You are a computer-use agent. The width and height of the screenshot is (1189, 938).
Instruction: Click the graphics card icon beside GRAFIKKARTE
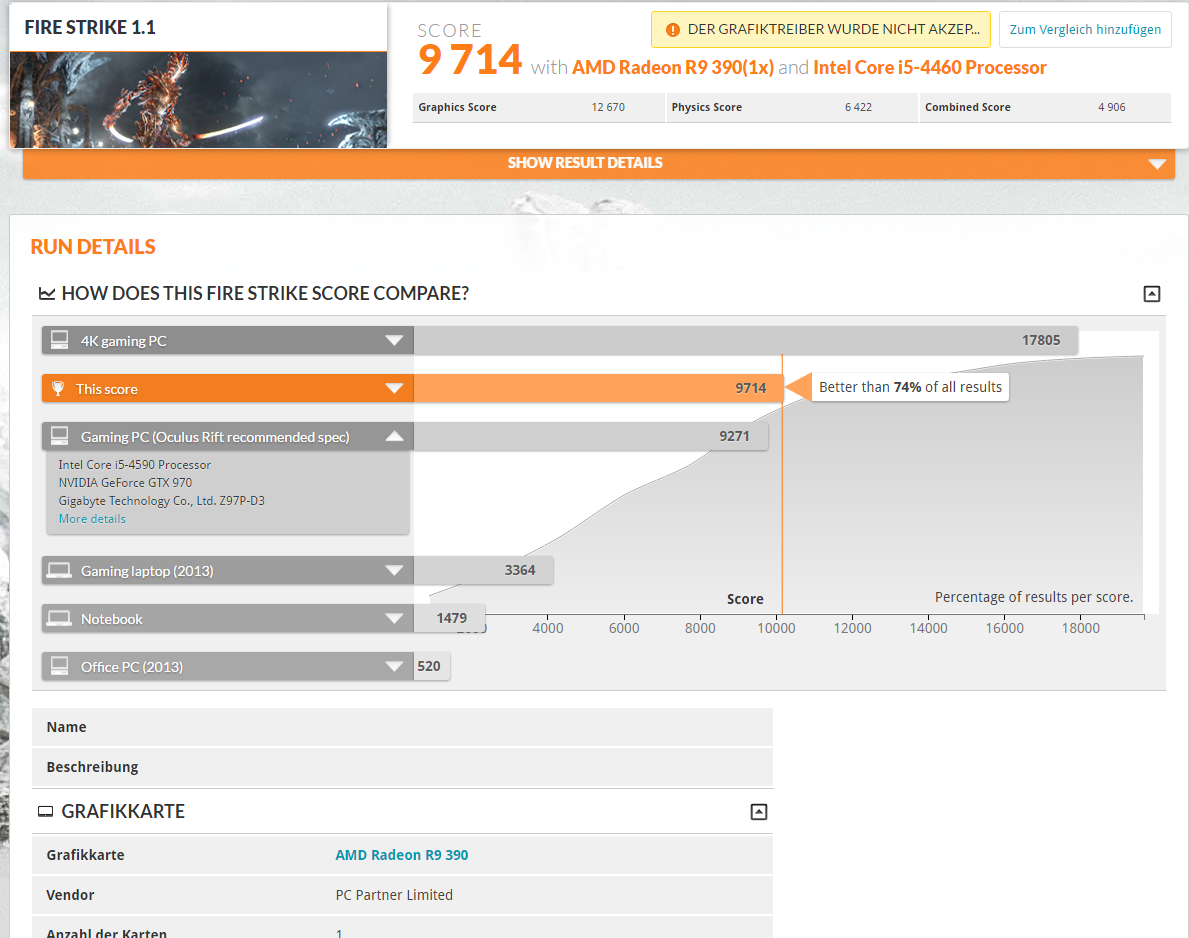[x=45, y=811]
